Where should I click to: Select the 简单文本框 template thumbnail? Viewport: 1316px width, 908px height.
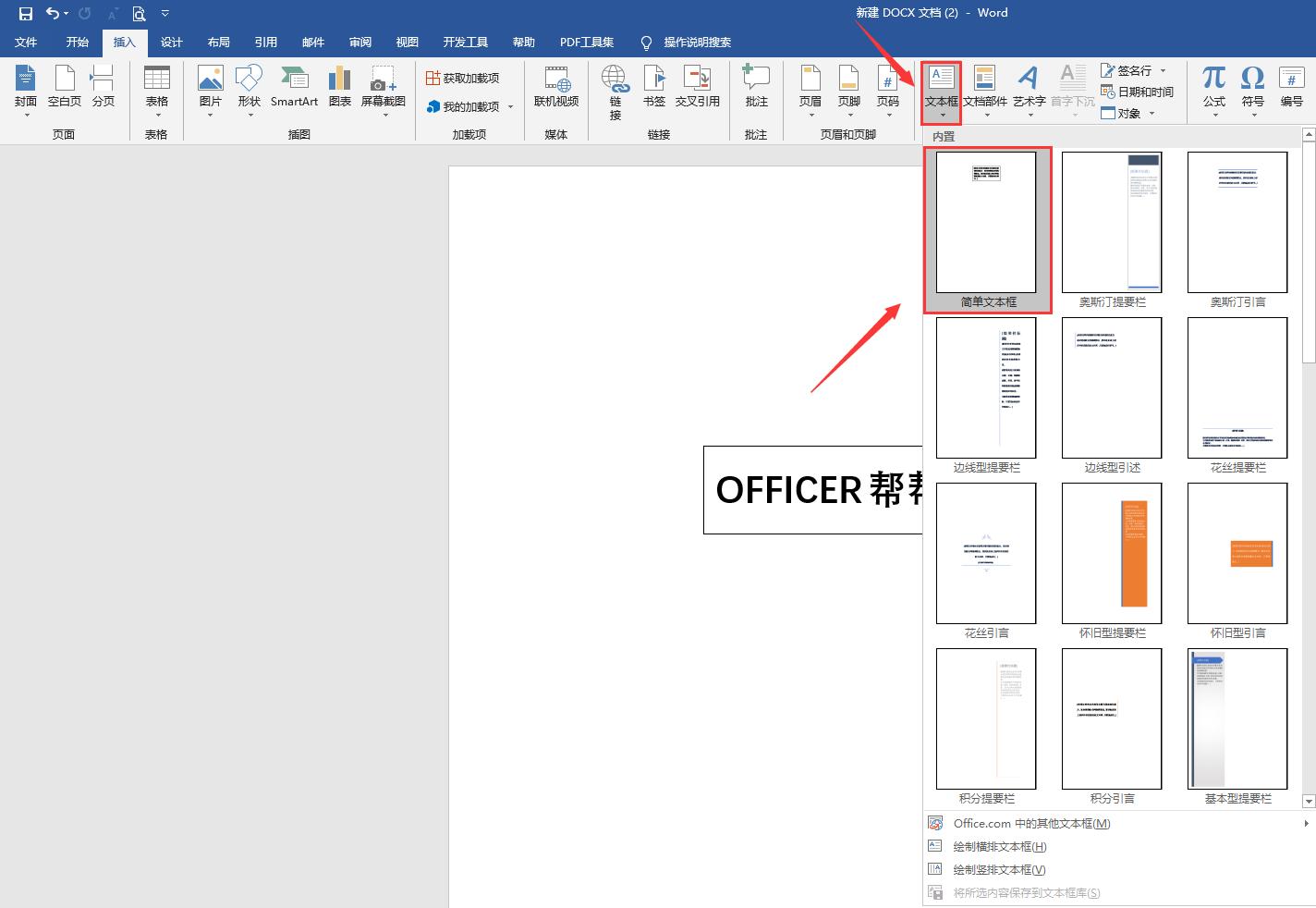[986, 222]
